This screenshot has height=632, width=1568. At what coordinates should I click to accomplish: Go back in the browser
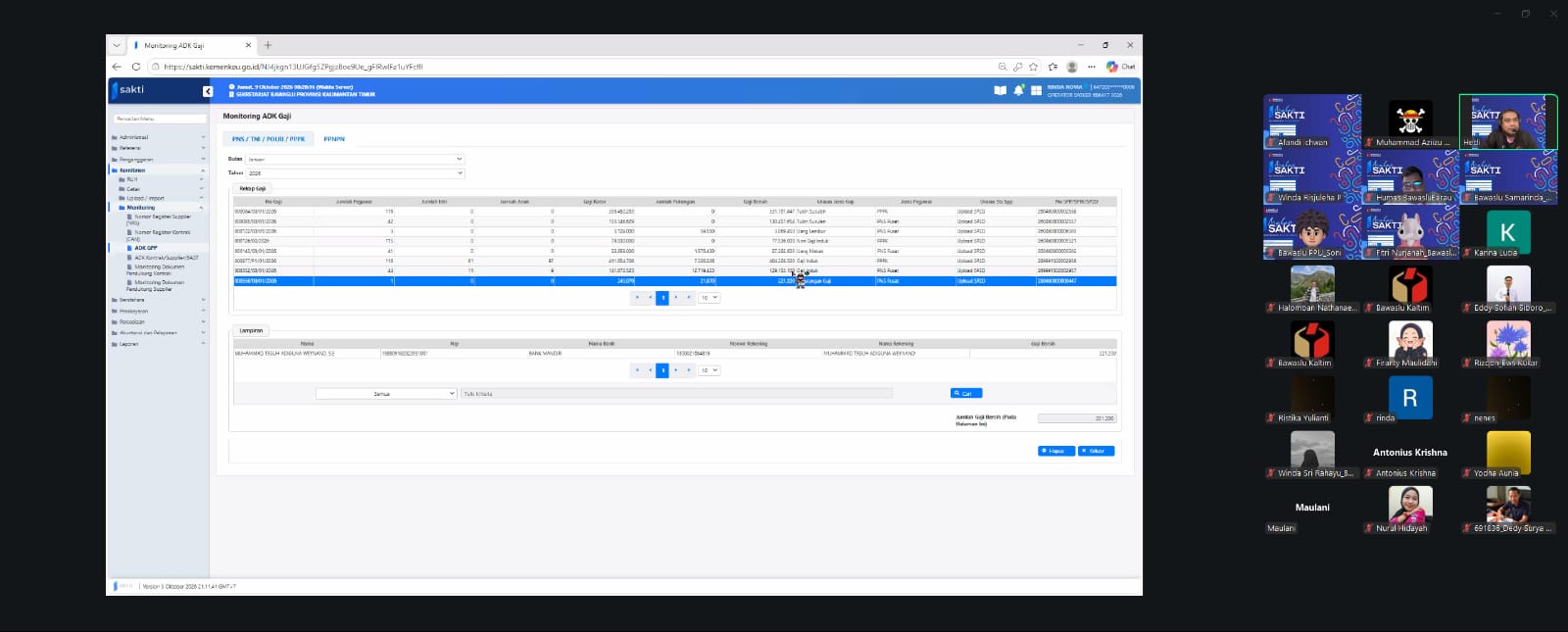(x=117, y=67)
